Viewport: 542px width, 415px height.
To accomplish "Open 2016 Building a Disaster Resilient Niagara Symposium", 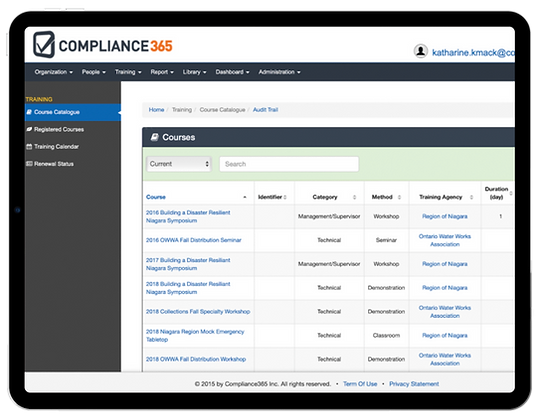I will (x=188, y=216).
